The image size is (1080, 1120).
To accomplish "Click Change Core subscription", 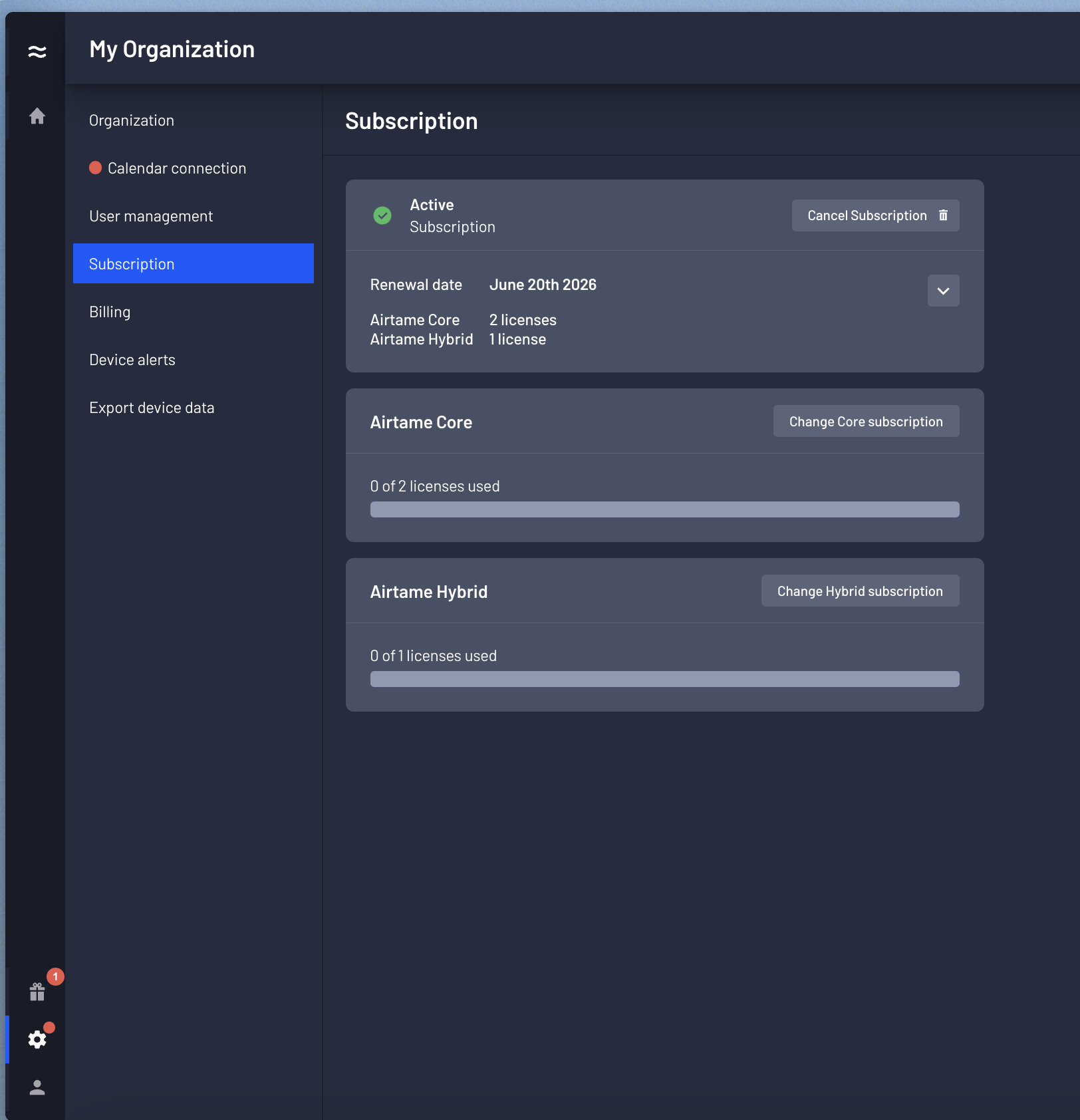I will 866,421.
